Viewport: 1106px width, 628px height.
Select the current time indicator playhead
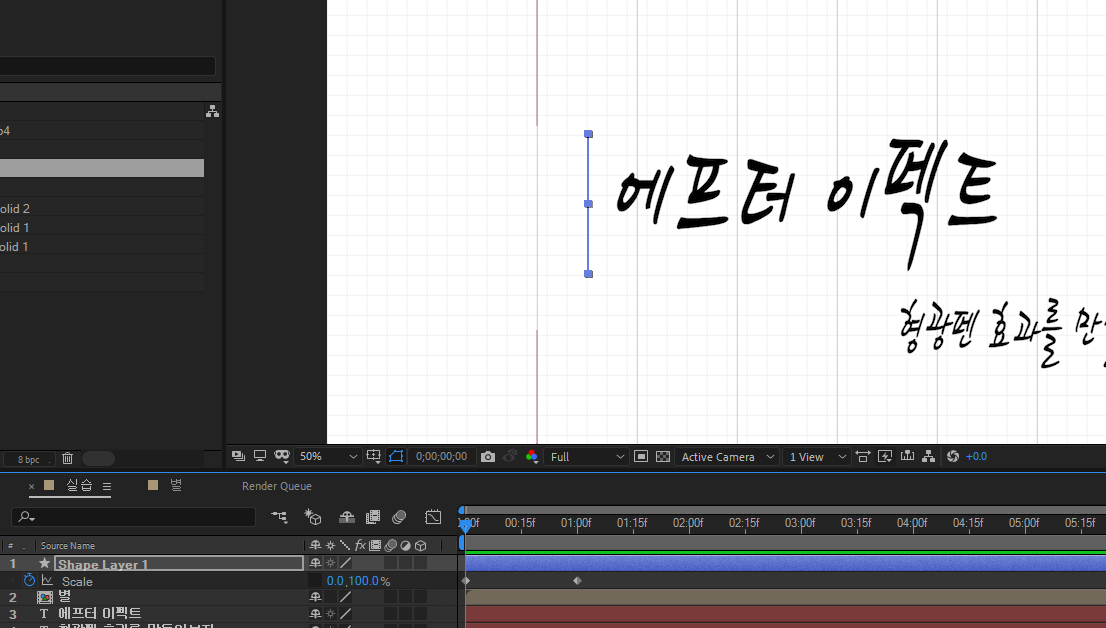click(465, 524)
